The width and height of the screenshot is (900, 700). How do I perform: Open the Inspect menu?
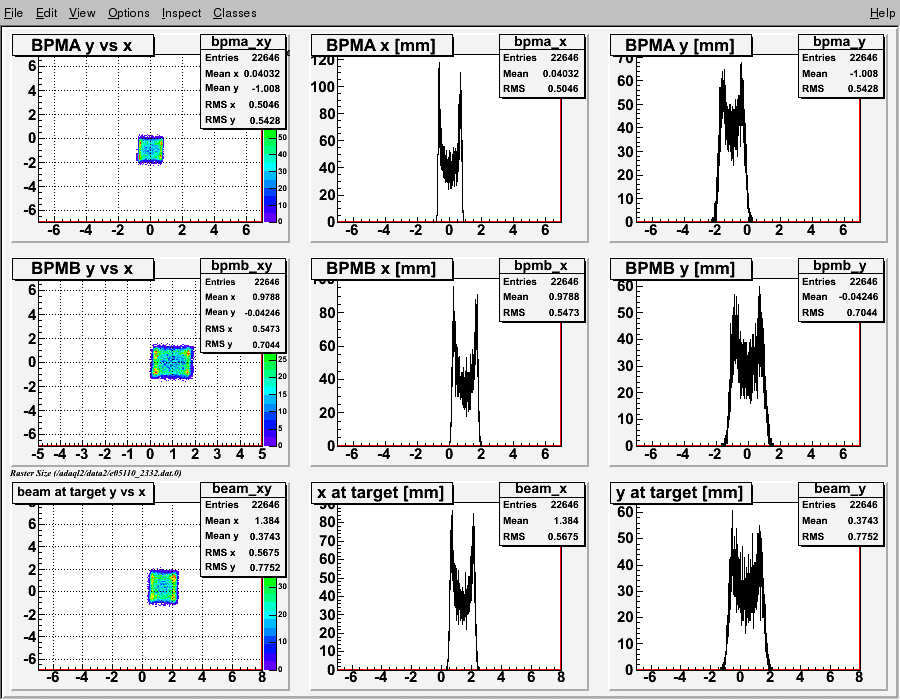(181, 13)
